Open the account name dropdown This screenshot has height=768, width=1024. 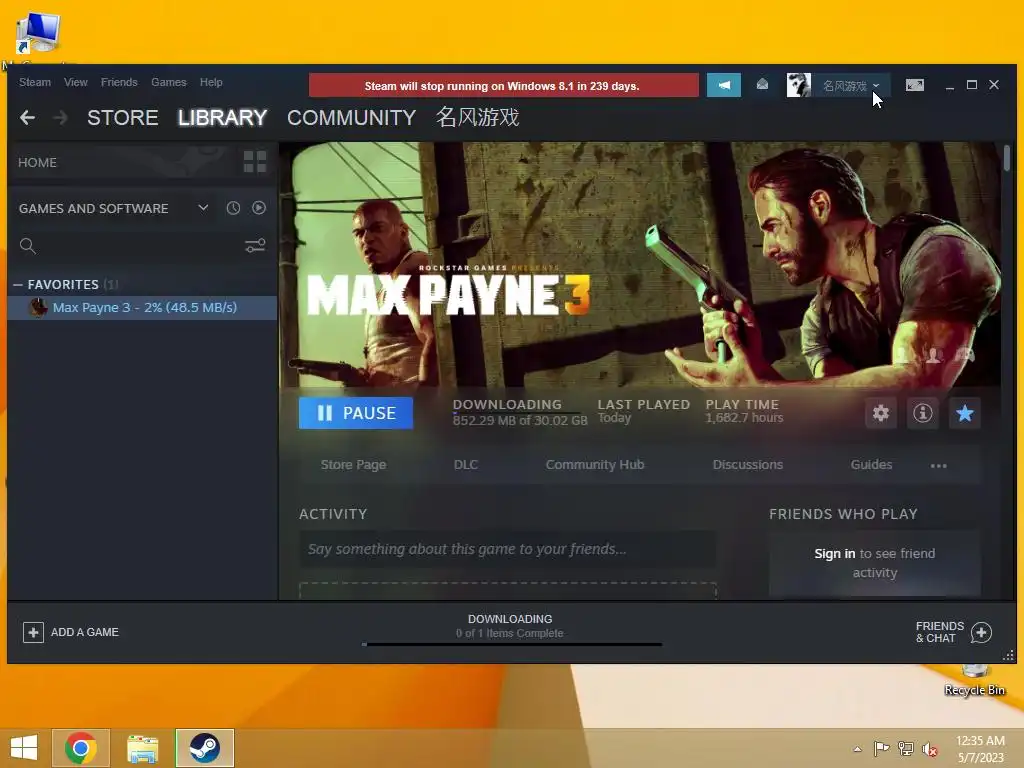[850, 86]
